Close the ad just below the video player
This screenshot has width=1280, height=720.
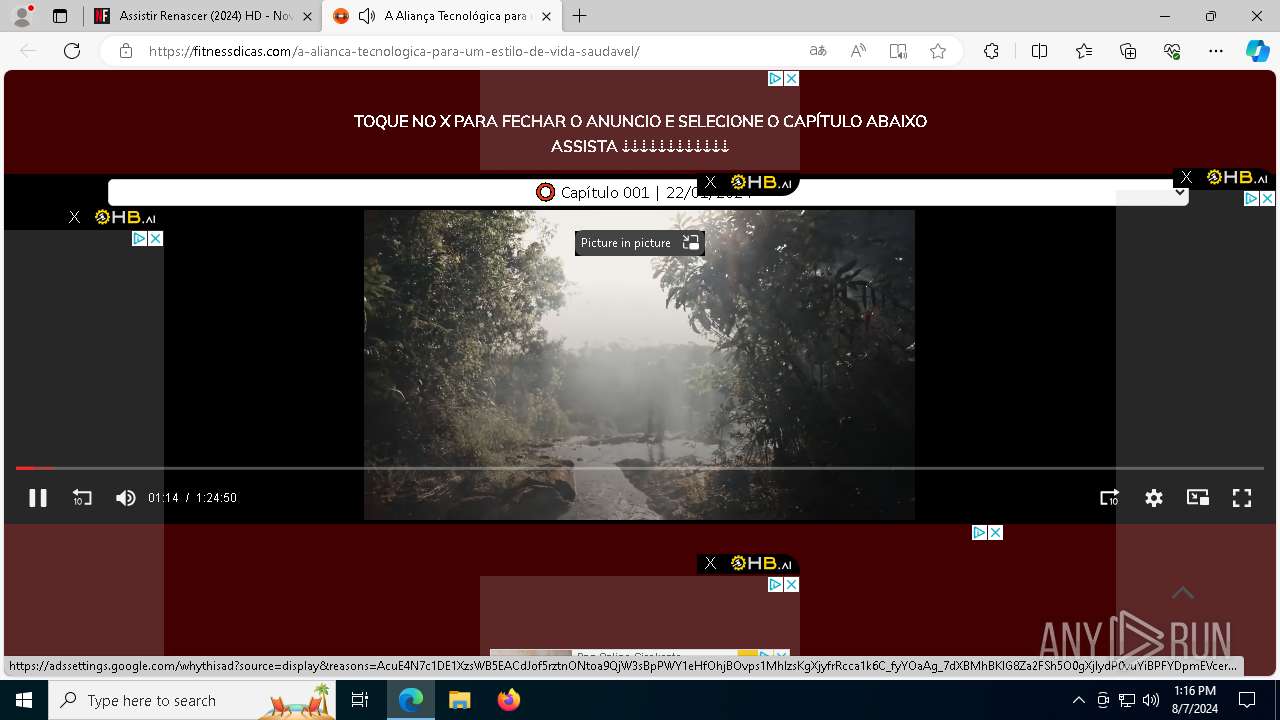click(x=995, y=532)
